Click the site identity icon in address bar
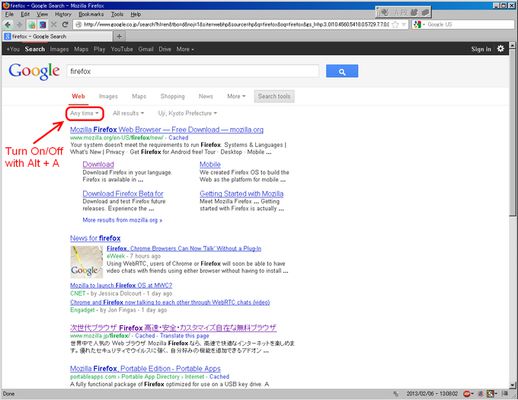This screenshot has width=518, height=400. pos(79,25)
